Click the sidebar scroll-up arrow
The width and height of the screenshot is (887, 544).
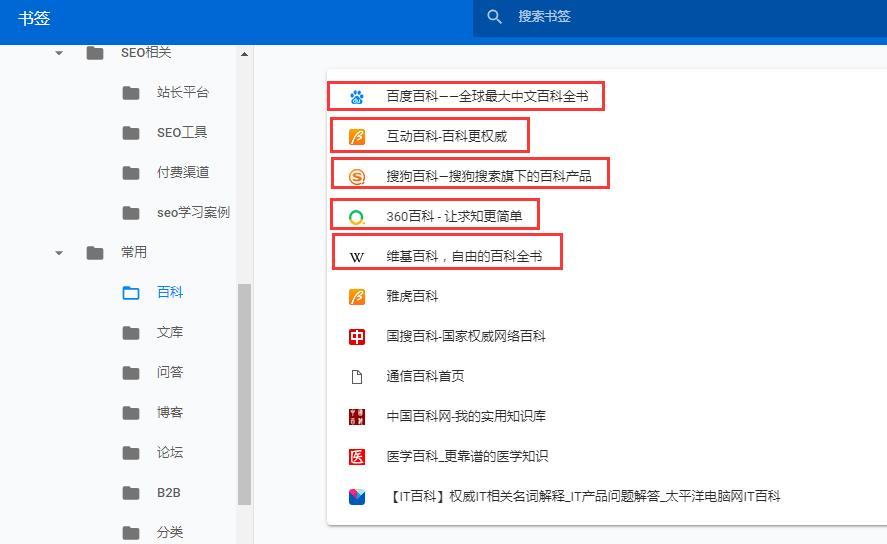(x=244, y=54)
